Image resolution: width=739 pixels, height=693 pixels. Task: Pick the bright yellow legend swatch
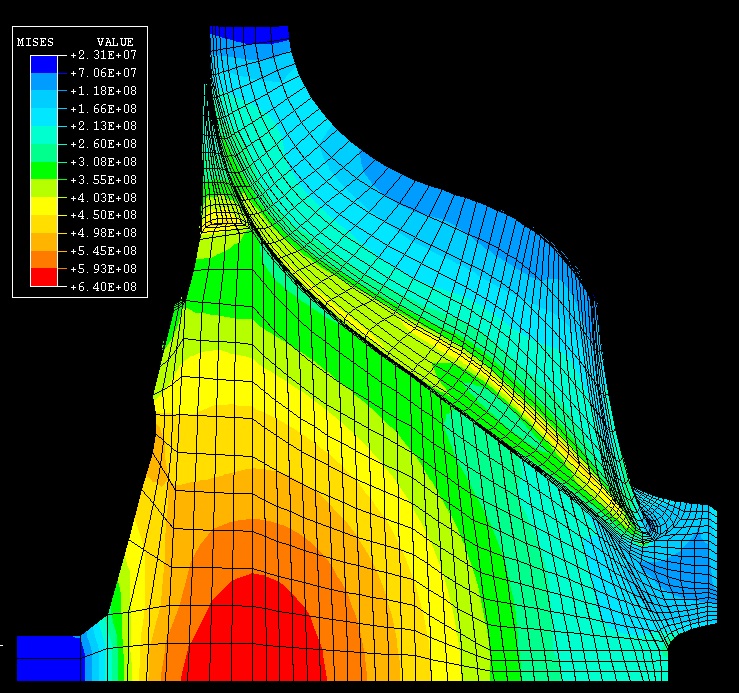[x=44, y=206]
